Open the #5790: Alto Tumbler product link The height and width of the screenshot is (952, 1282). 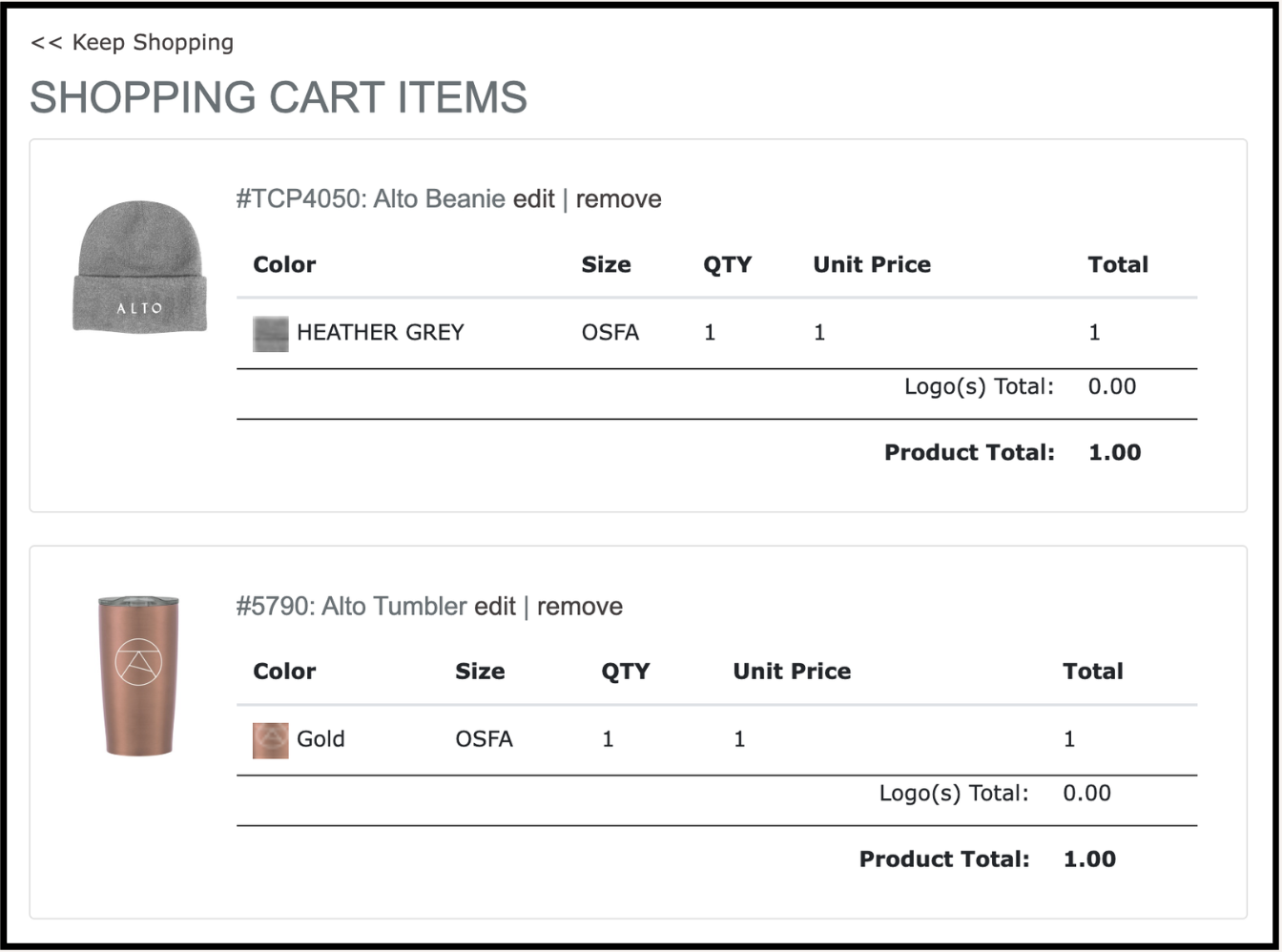pos(351,607)
